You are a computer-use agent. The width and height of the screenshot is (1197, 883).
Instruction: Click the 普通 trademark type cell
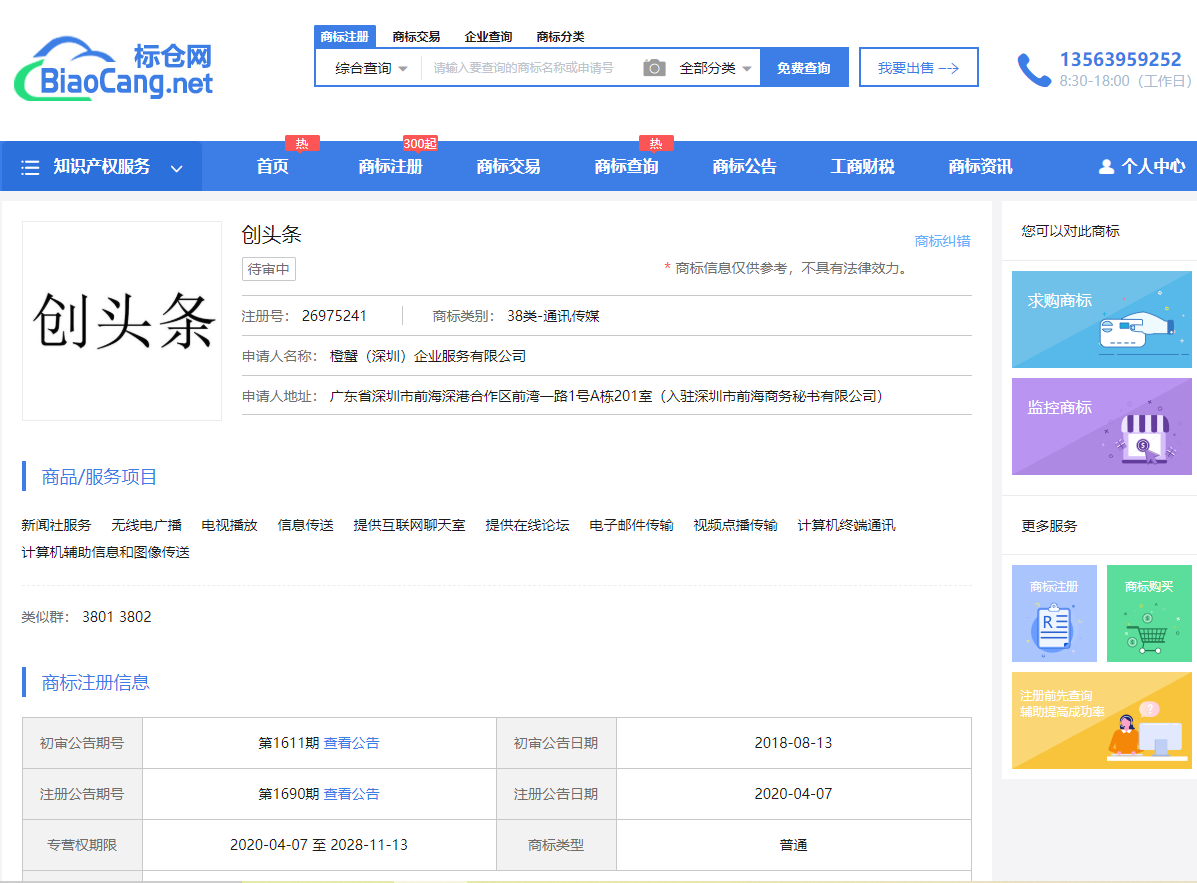tap(793, 845)
